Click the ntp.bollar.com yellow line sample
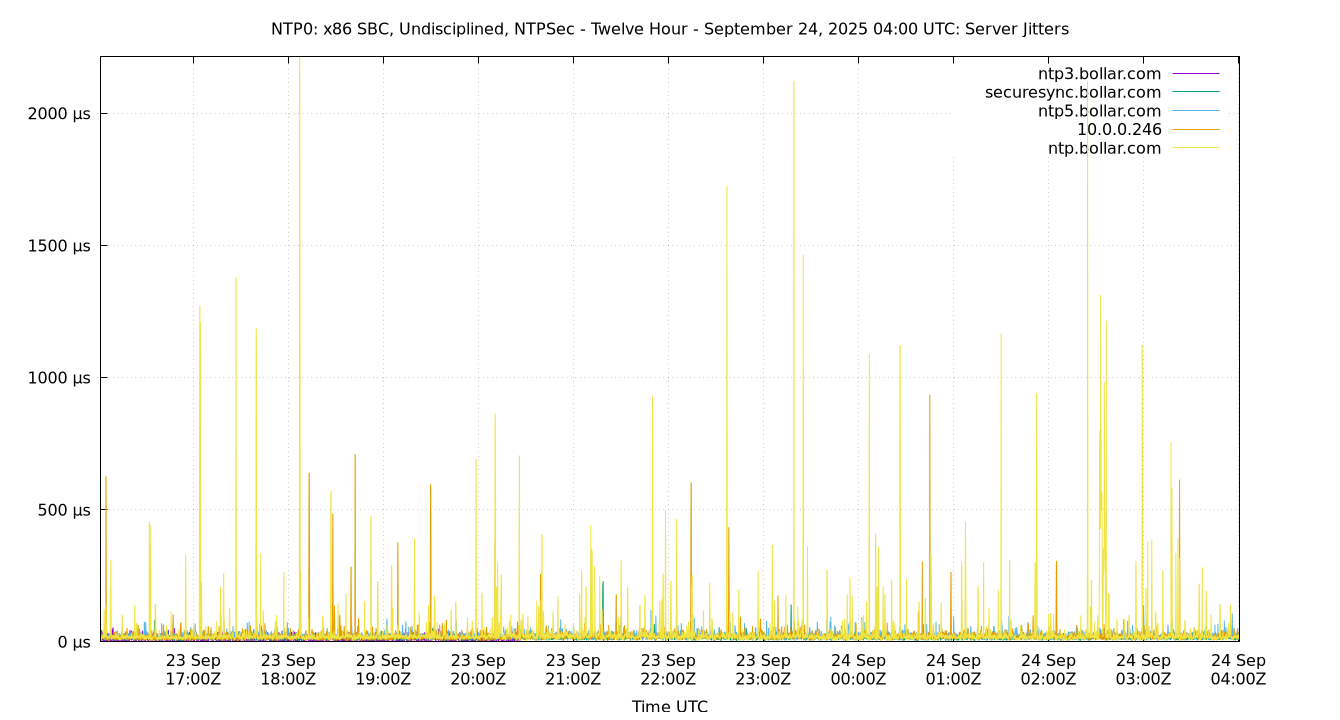 tap(1195, 149)
